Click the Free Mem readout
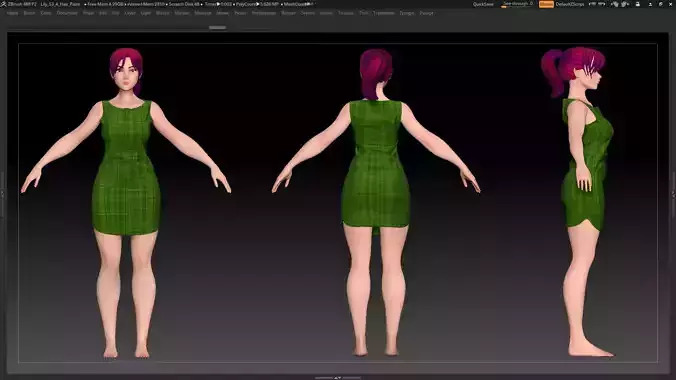This screenshot has width=676, height=380. [x=106, y=4]
